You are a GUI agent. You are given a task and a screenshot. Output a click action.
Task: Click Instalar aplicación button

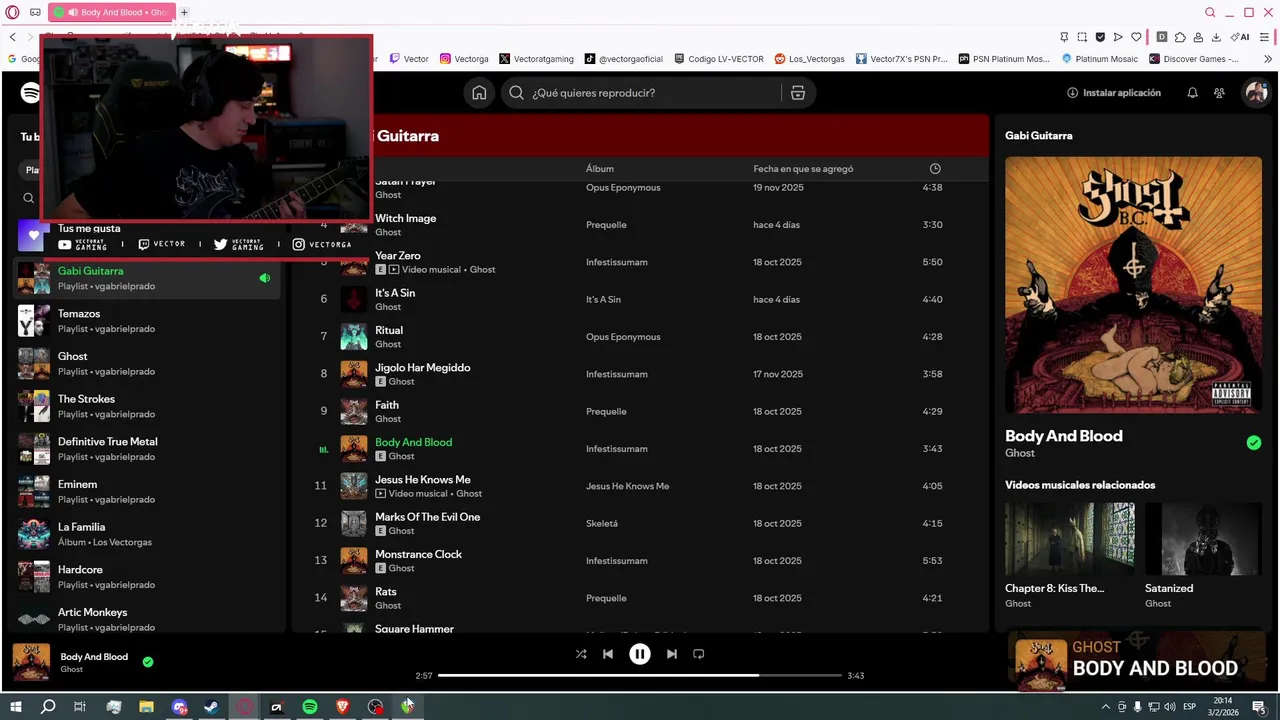(1113, 93)
